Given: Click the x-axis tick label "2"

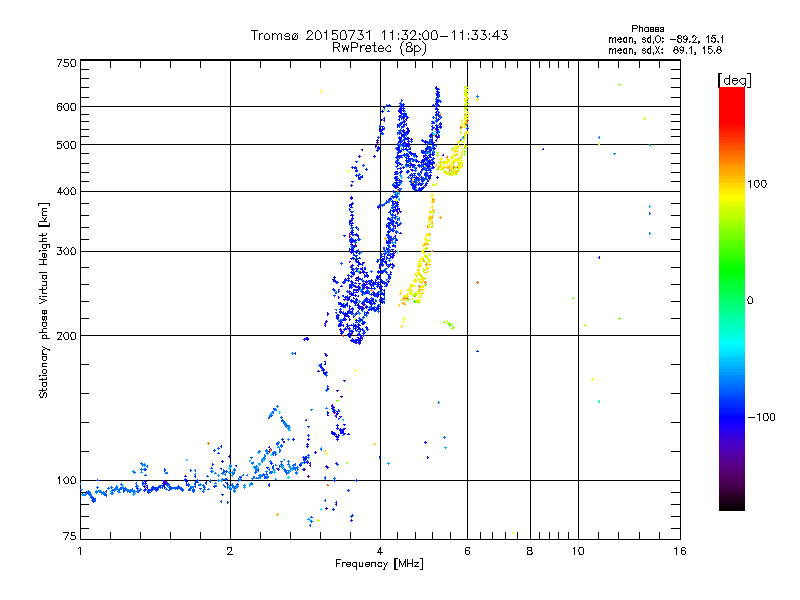Looking at the screenshot, I should (230, 551).
